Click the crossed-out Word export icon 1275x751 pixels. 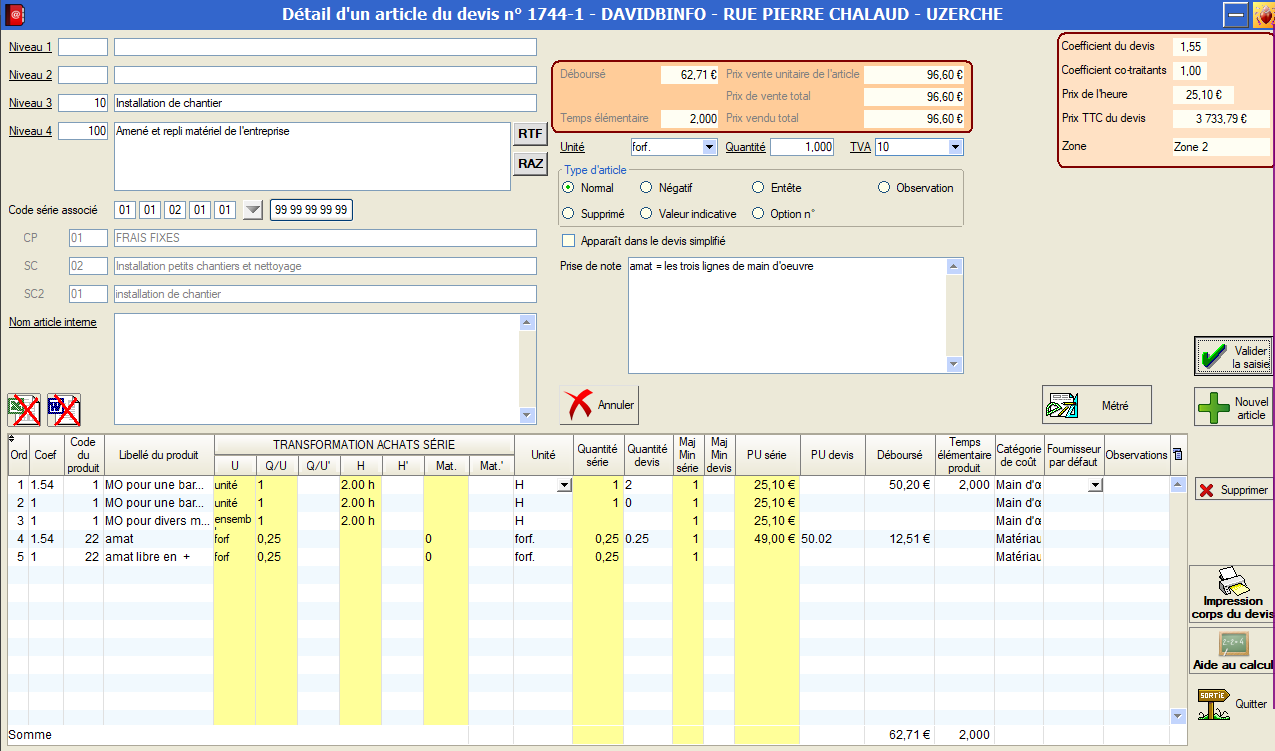point(64,409)
